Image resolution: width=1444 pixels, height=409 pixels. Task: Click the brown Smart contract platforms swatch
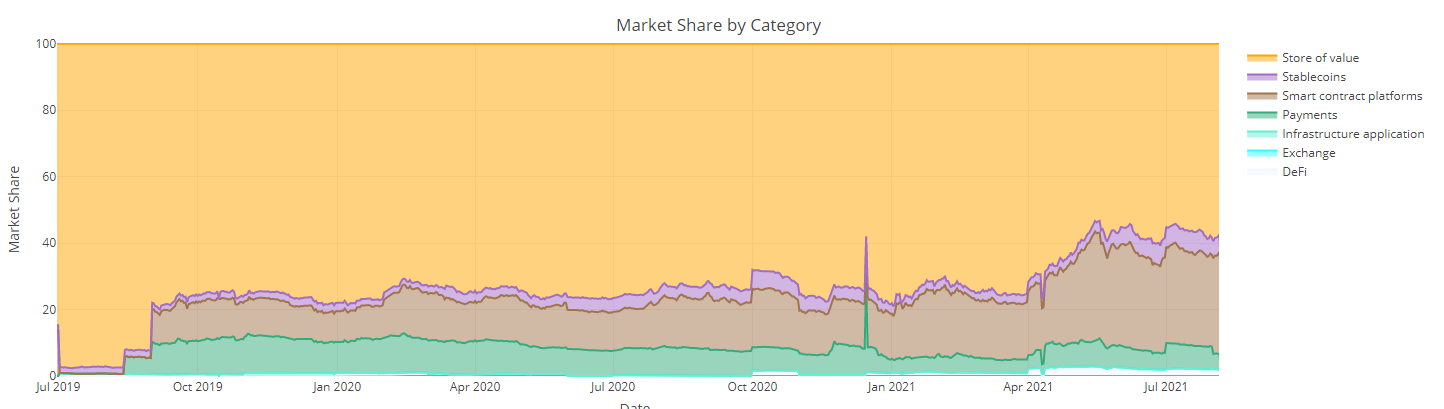[x=1262, y=96]
